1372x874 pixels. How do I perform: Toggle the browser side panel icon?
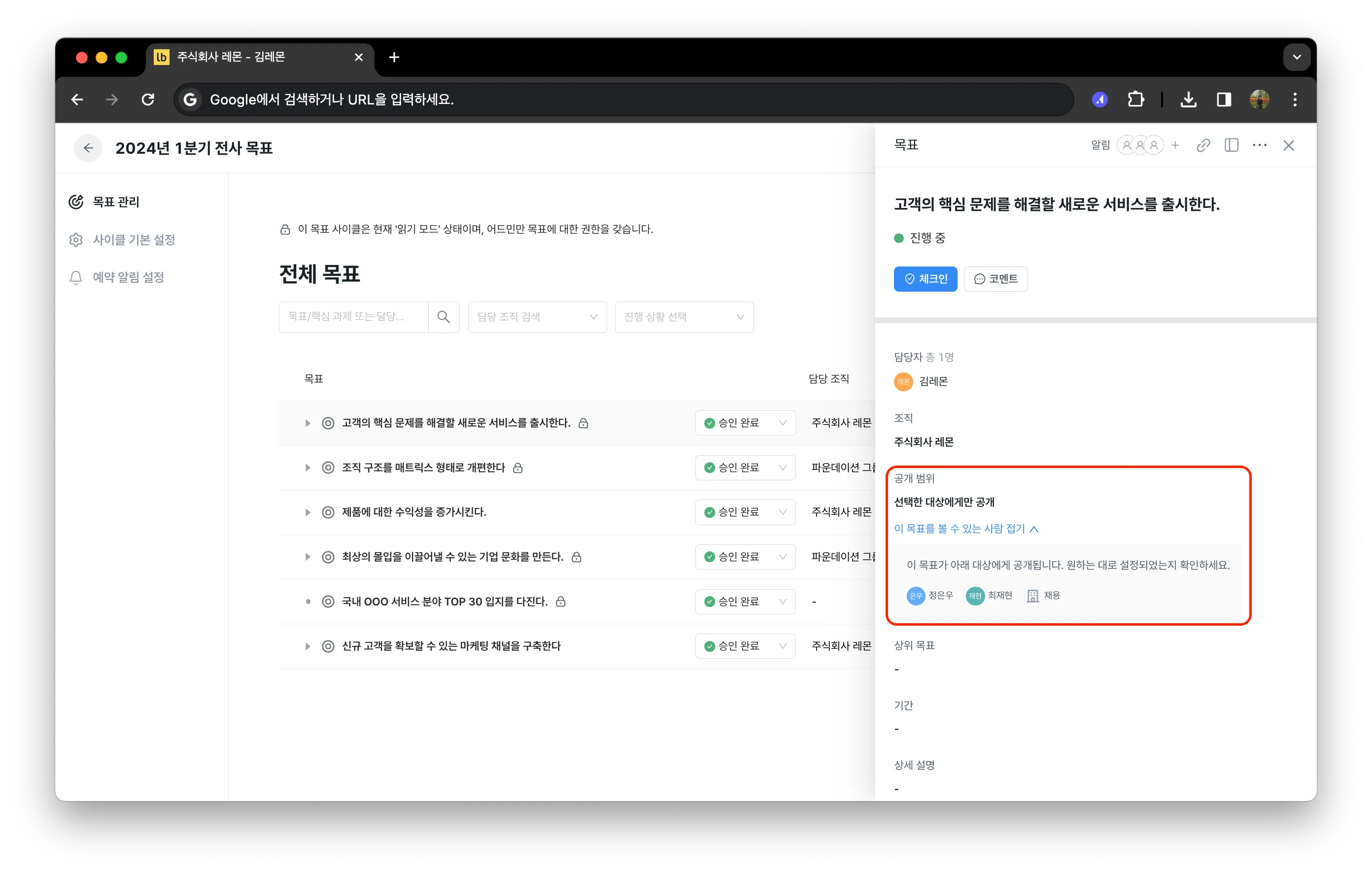(1223, 100)
